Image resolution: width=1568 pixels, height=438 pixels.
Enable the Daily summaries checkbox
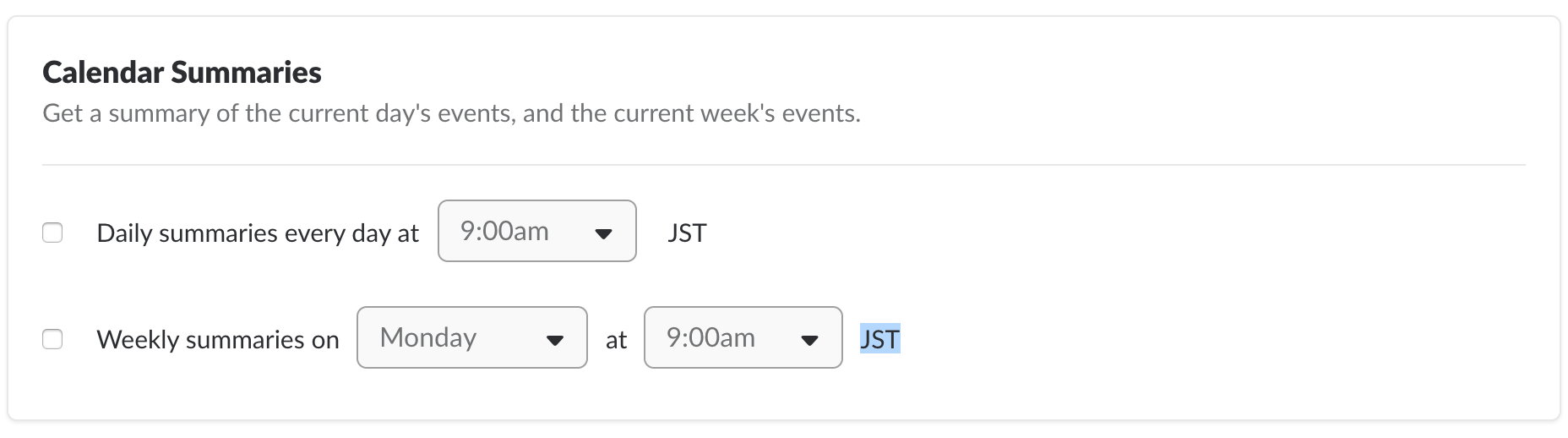point(52,233)
